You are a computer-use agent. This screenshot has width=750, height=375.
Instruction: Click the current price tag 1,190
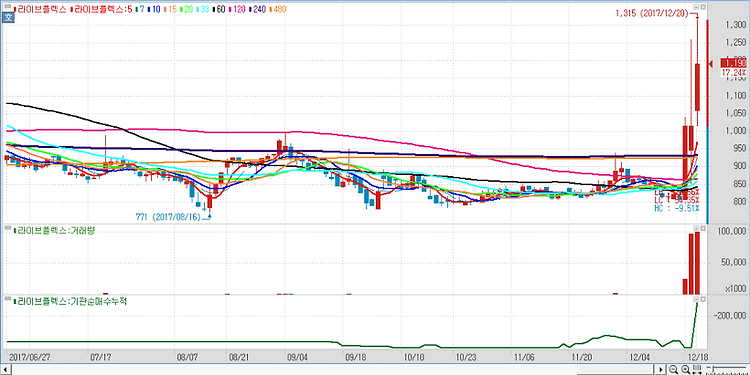[x=734, y=63]
